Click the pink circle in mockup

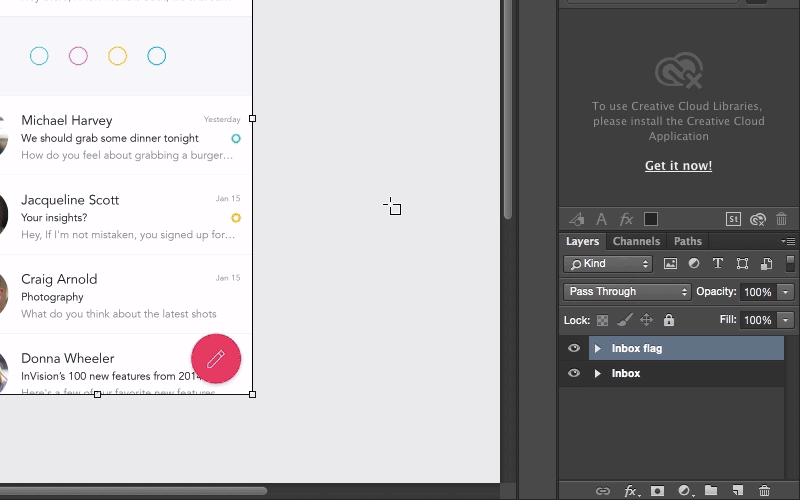tap(78, 56)
